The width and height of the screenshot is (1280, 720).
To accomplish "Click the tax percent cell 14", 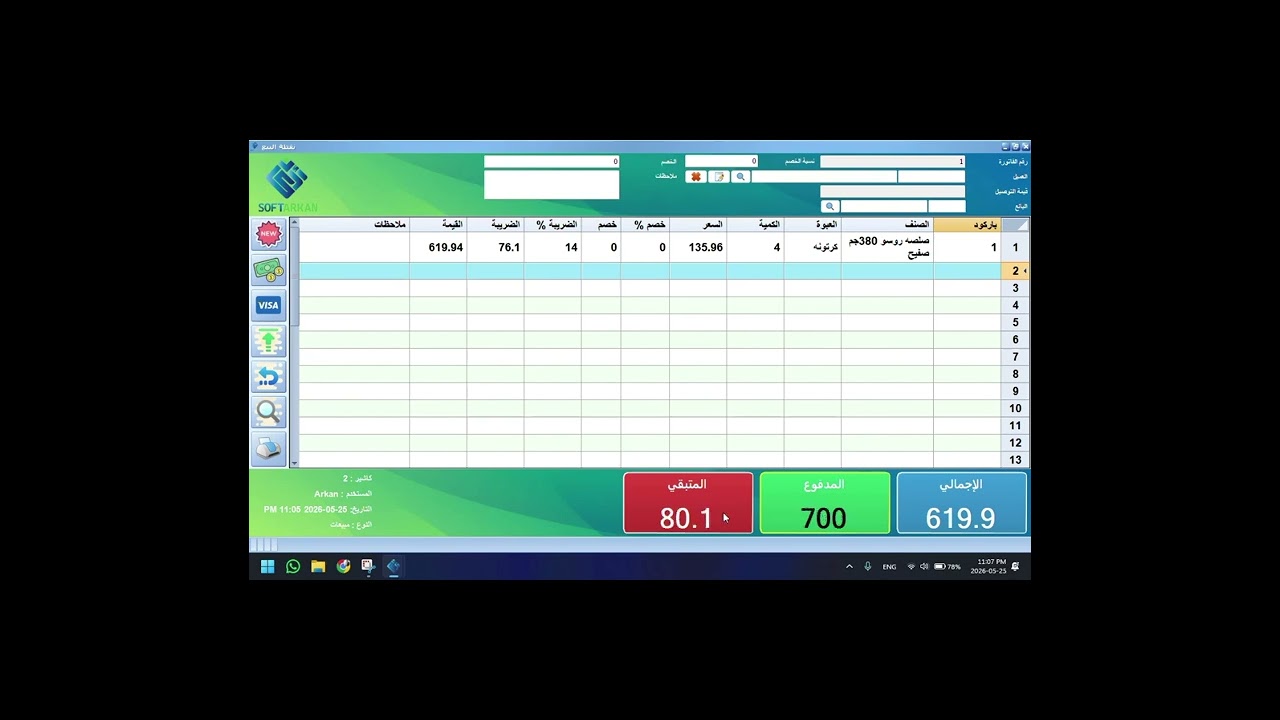I will tap(553, 247).
